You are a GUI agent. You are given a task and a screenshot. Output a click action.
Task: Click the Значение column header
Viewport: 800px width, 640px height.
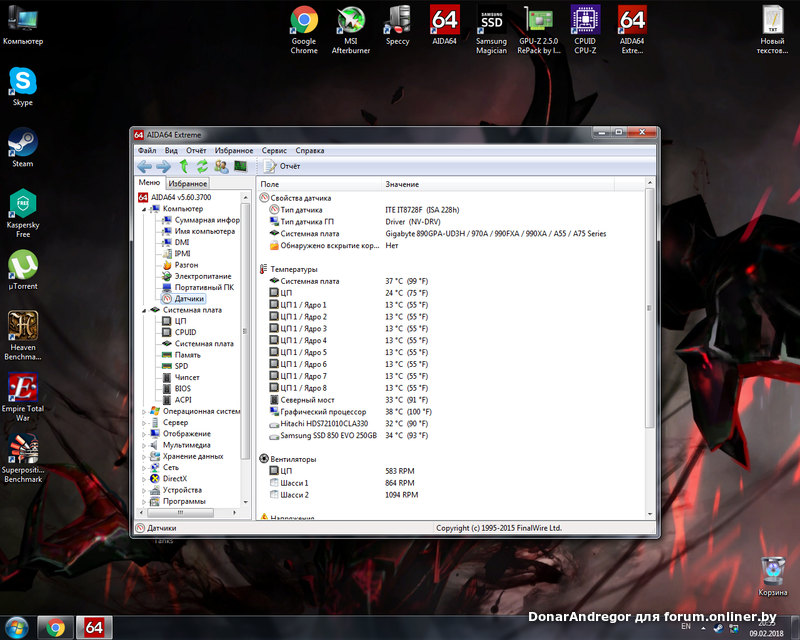[402, 185]
